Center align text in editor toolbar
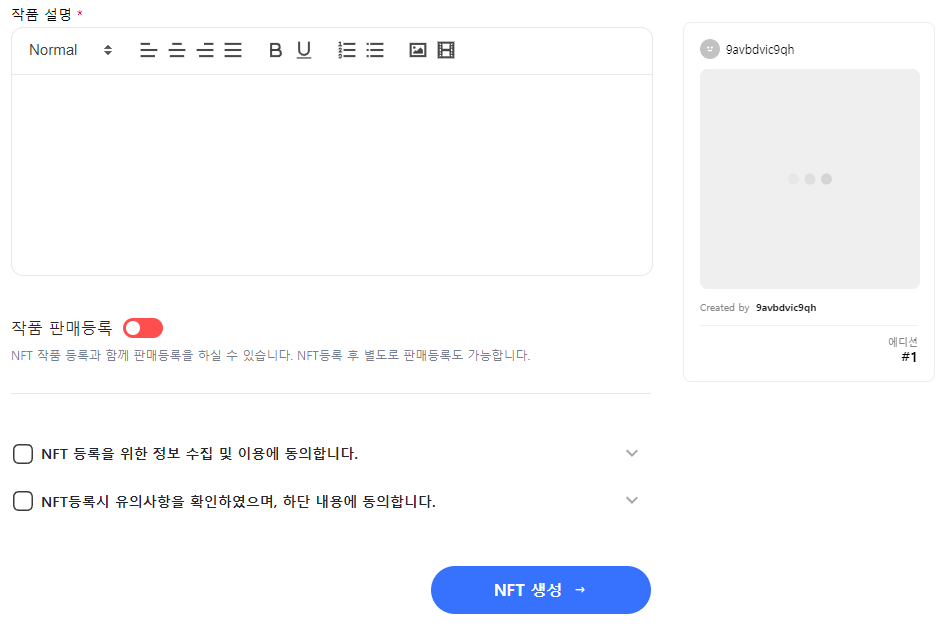This screenshot has width=952, height=641. tap(177, 50)
